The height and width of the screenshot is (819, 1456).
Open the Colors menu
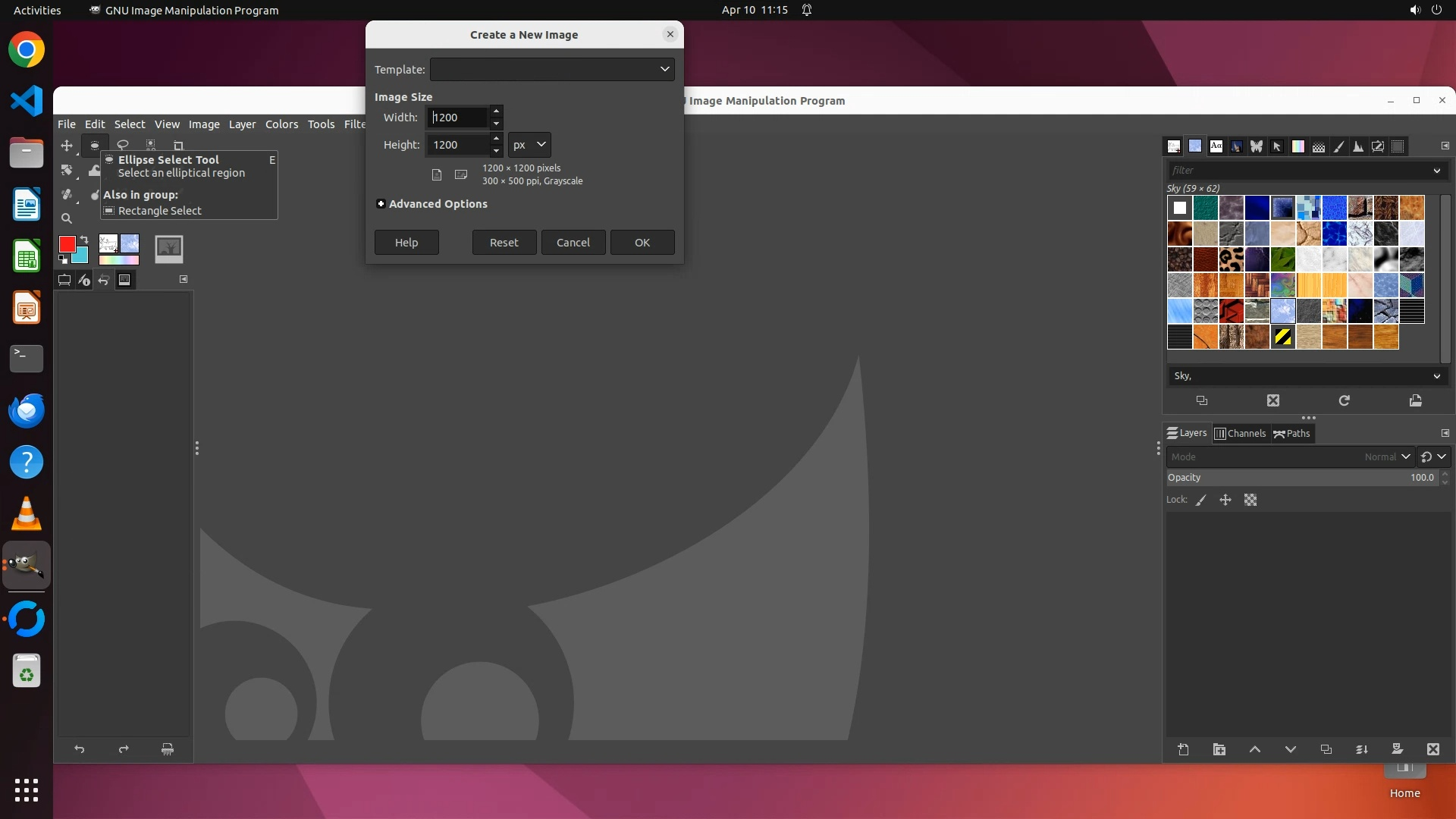pyautogui.click(x=281, y=124)
